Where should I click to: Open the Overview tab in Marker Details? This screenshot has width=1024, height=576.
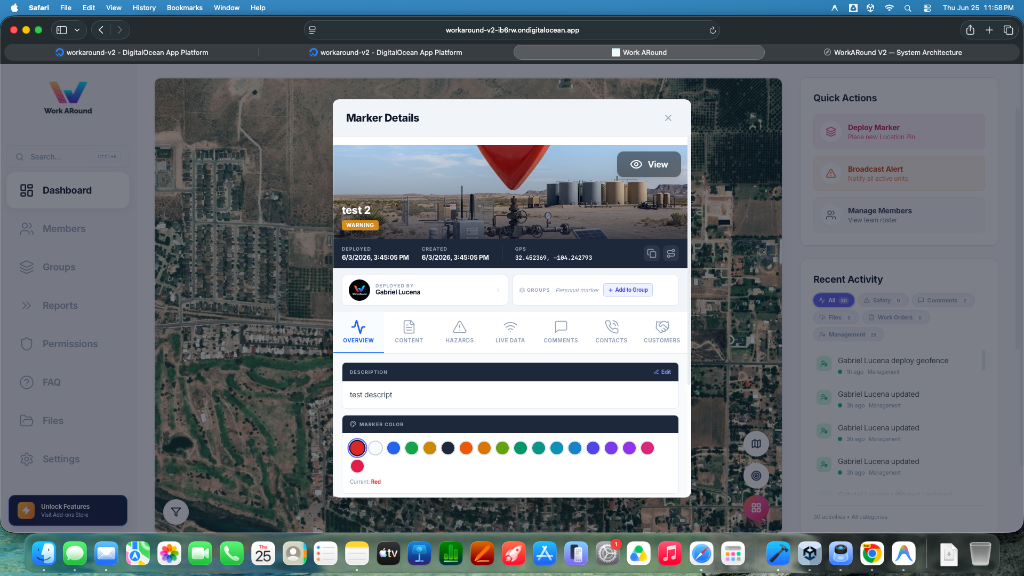358,332
